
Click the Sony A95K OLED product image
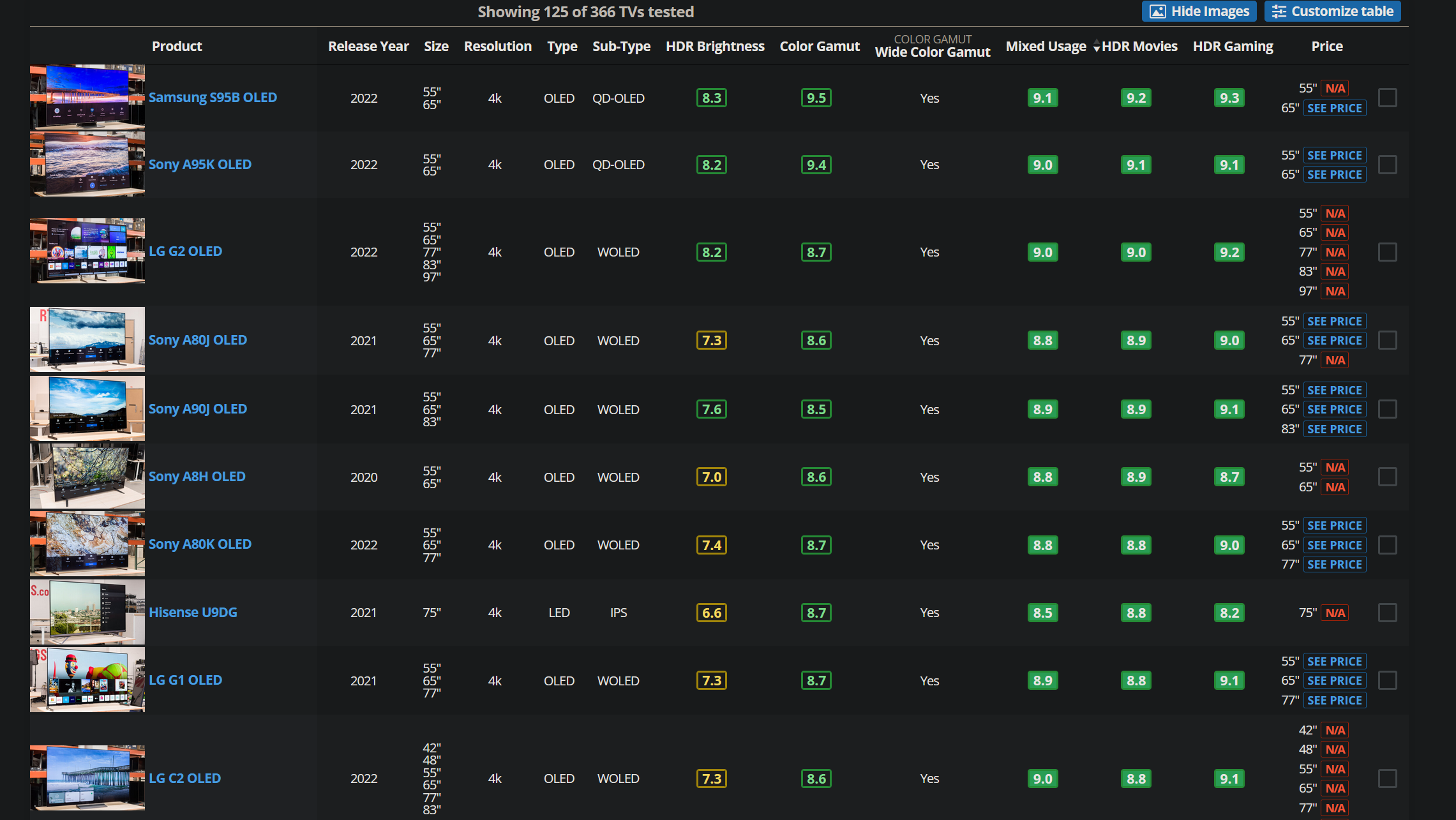click(87, 165)
